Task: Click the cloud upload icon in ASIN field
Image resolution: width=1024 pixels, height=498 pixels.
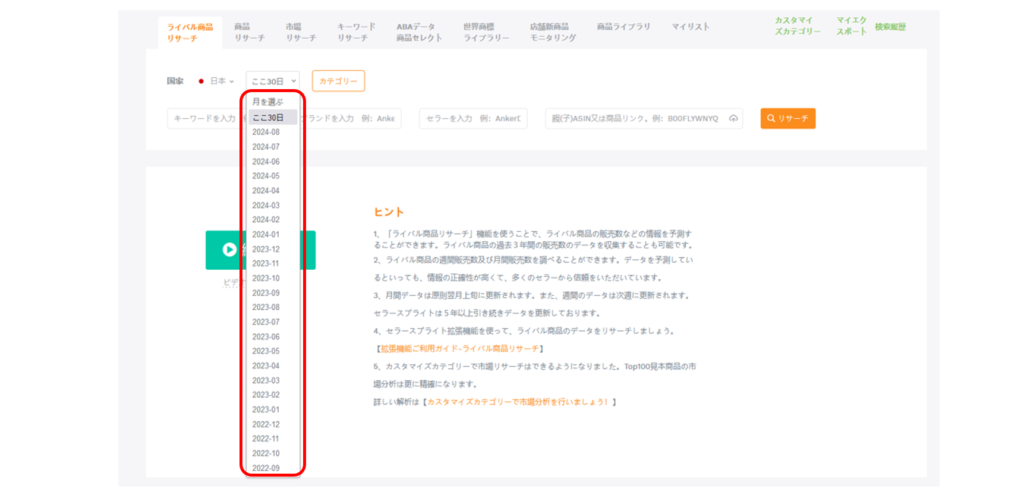Action: pyautogui.click(x=733, y=118)
